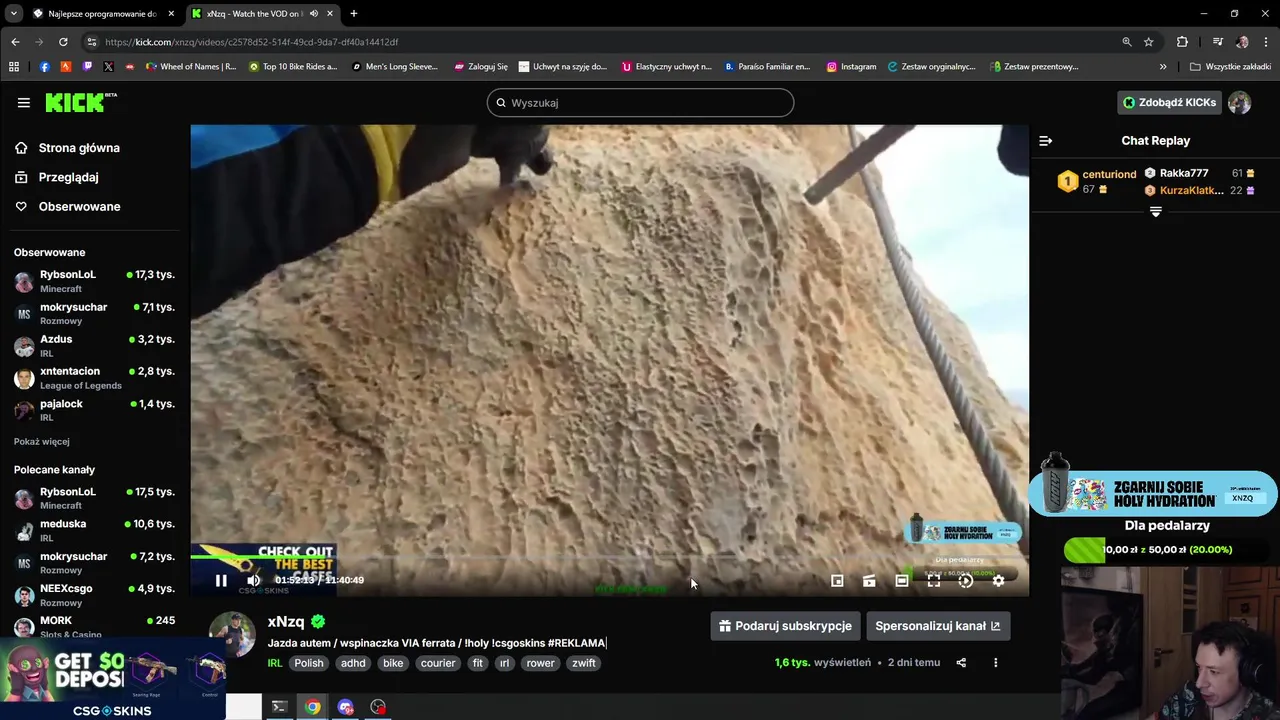Open xNzq channel avatar
The height and width of the screenshot is (720, 1280).
(232, 636)
